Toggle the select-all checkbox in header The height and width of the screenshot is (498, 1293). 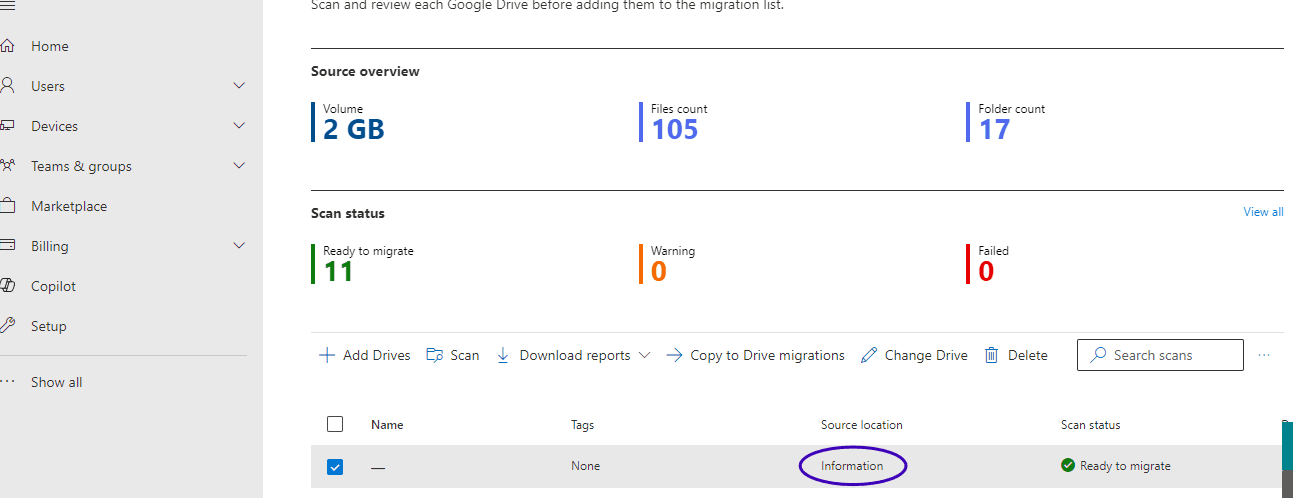[x=335, y=424]
